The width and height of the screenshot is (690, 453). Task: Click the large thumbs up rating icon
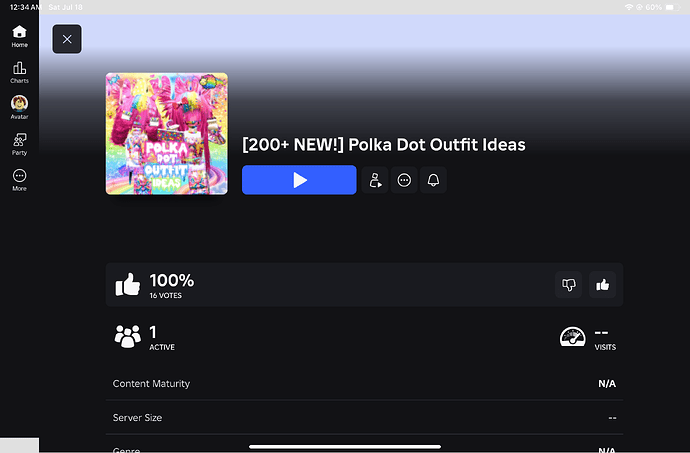click(128, 284)
